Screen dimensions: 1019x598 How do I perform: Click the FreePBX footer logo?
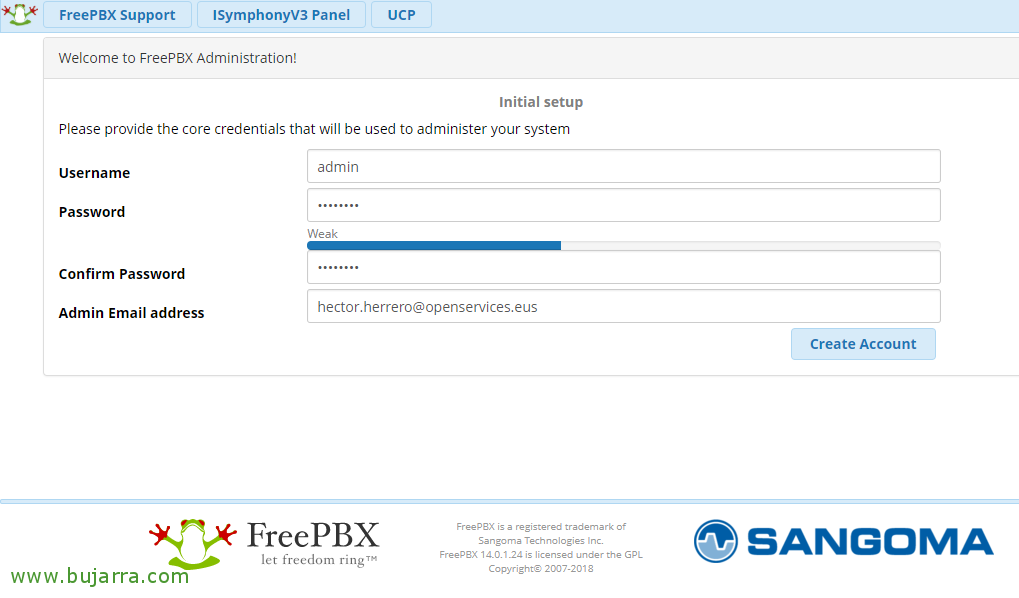[x=264, y=543]
